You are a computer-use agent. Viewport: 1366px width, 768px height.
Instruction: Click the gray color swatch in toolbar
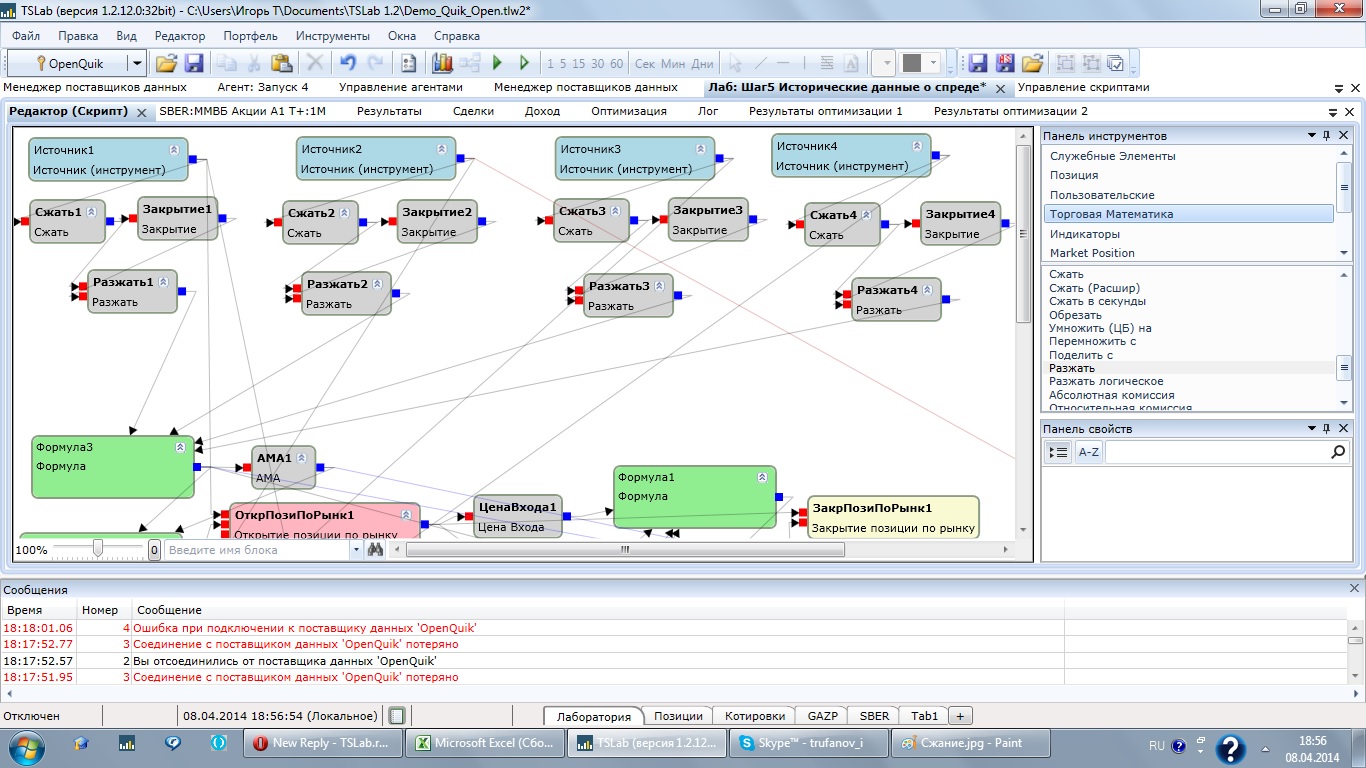pyautogui.click(x=911, y=63)
